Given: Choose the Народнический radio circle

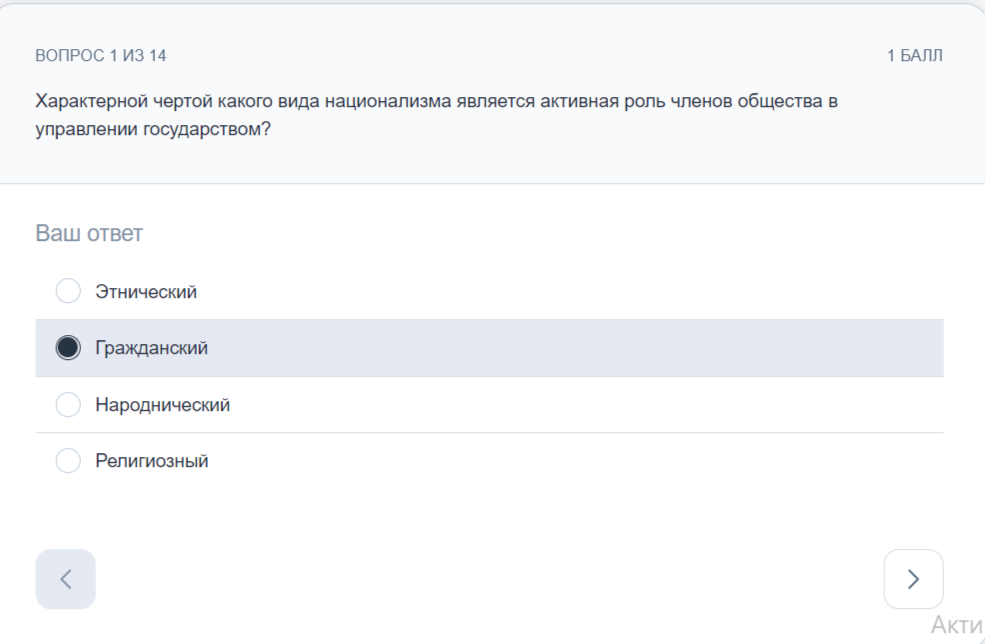Looking at the screenshot, I should pos(68,405).
